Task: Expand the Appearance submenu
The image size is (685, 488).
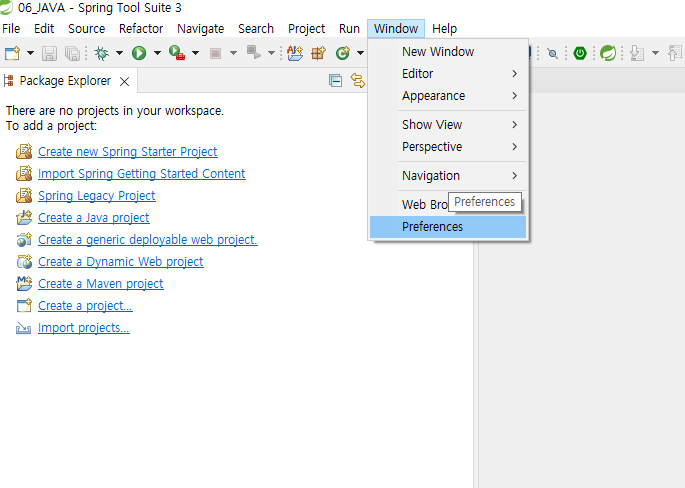Action: coord(448,96)
